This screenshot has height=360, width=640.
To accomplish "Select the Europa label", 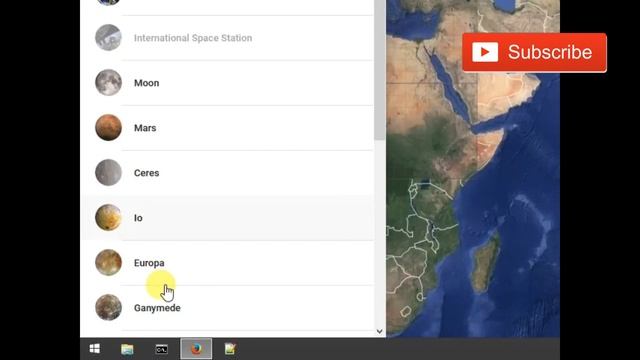I will [x=149, y=263].
